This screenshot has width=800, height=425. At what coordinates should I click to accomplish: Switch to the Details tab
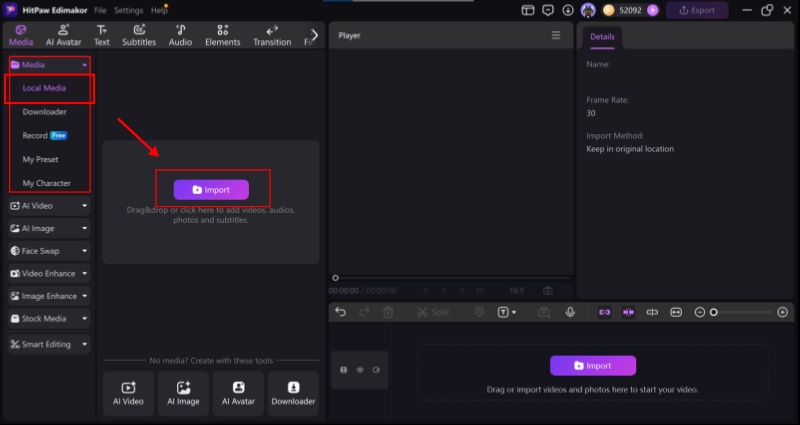[602, 37]
